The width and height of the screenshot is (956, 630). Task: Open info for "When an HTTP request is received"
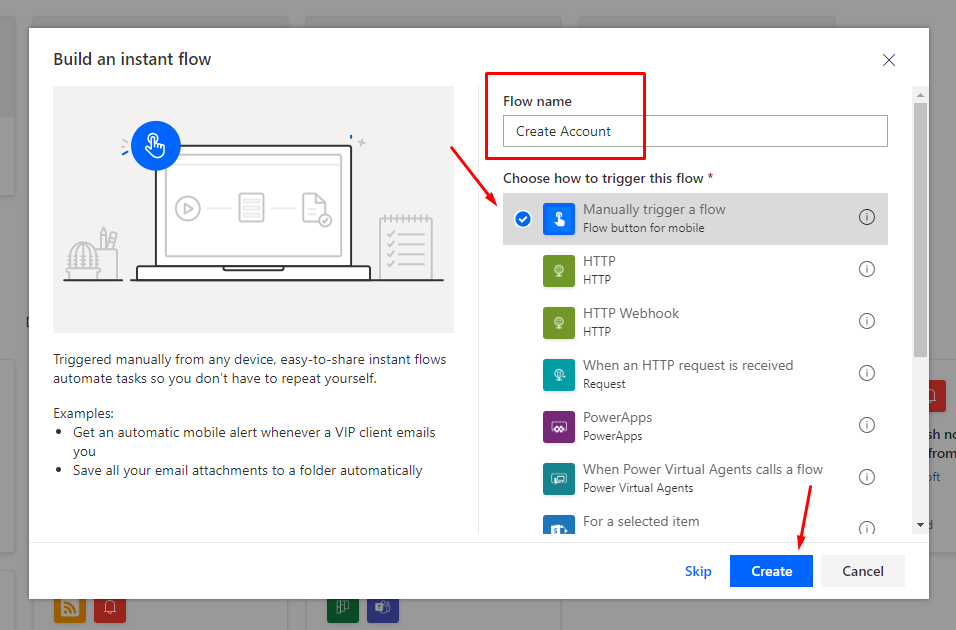tap(866, 372)
